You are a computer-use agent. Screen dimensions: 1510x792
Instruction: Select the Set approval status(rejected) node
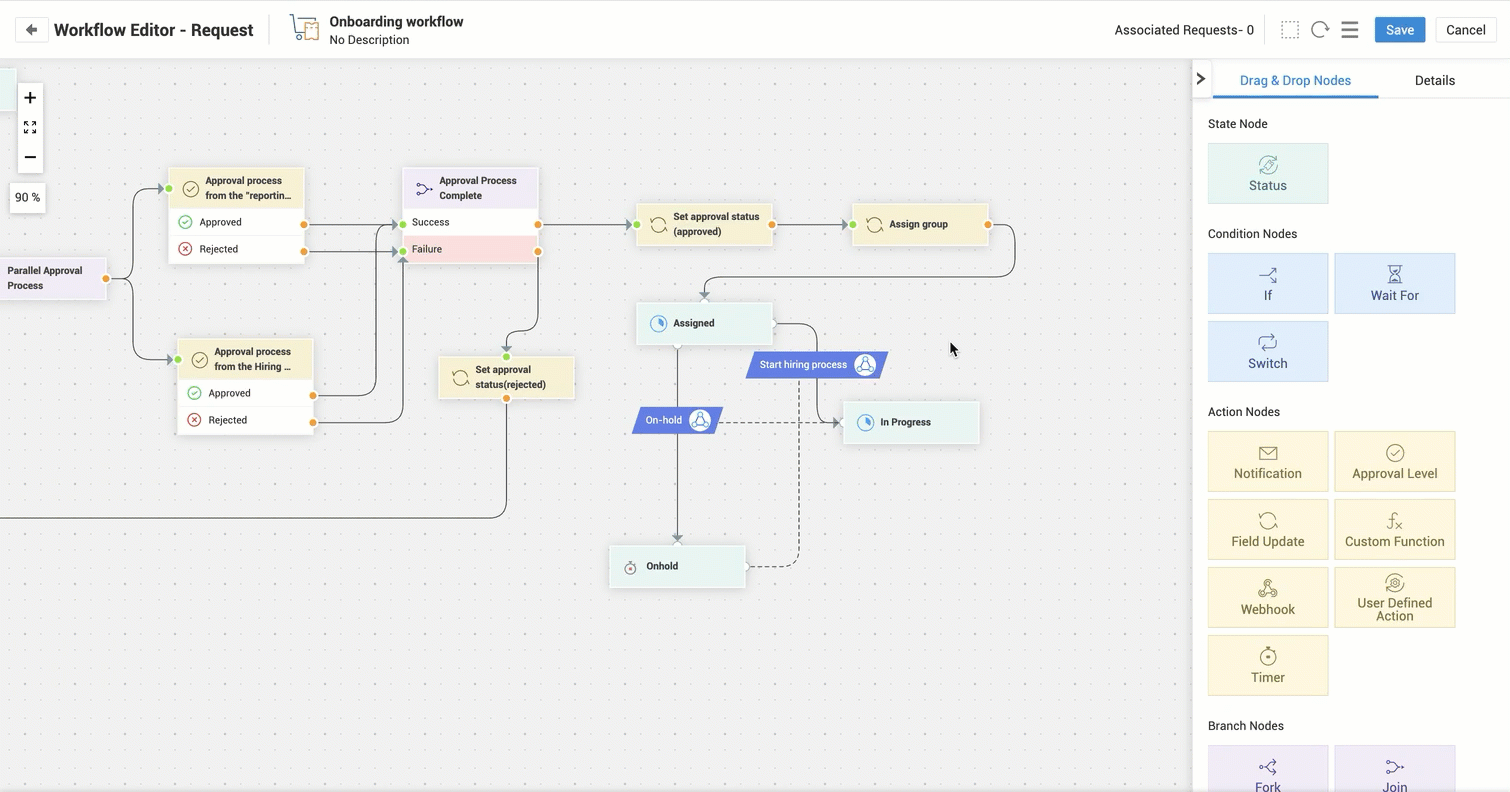(506, 377)
